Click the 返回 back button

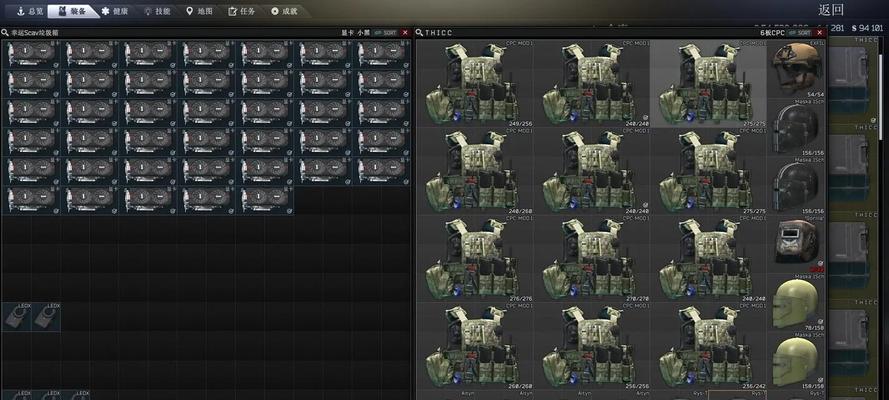(831, 10)
